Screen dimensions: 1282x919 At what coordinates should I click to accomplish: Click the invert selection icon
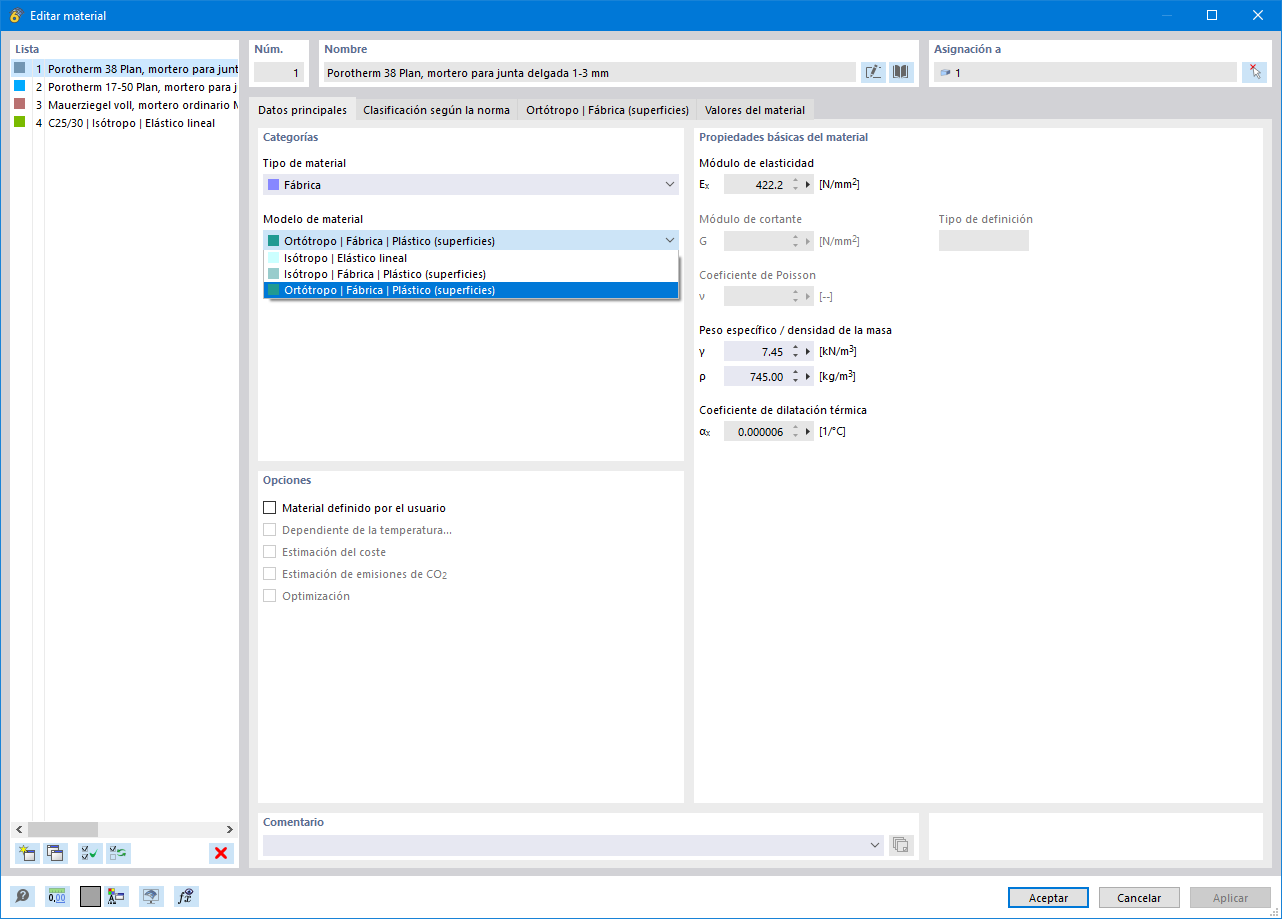[118, 853]
